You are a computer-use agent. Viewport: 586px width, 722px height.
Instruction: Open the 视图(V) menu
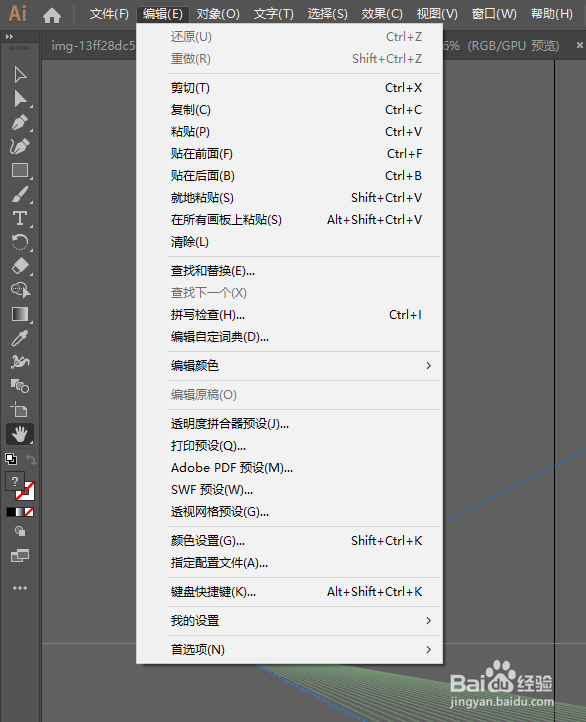(437, 14)
